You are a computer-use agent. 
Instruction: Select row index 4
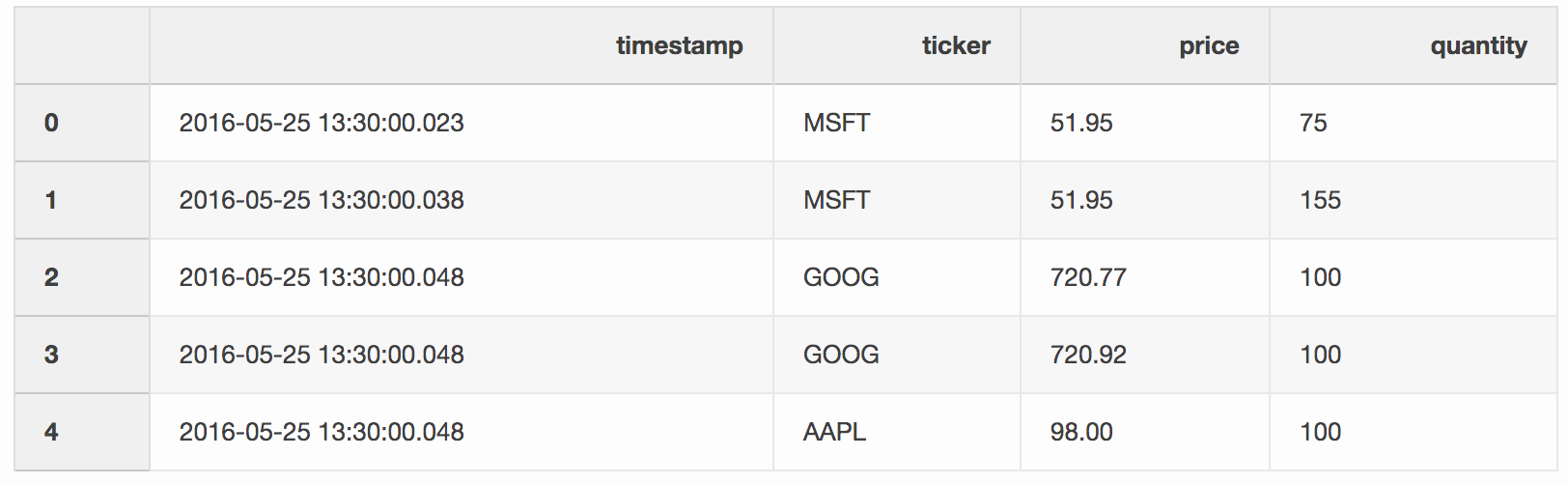(x=51, y=432)
